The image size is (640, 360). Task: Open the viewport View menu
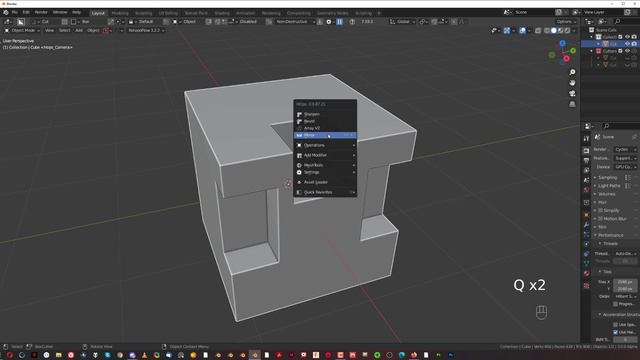[49, 30]
